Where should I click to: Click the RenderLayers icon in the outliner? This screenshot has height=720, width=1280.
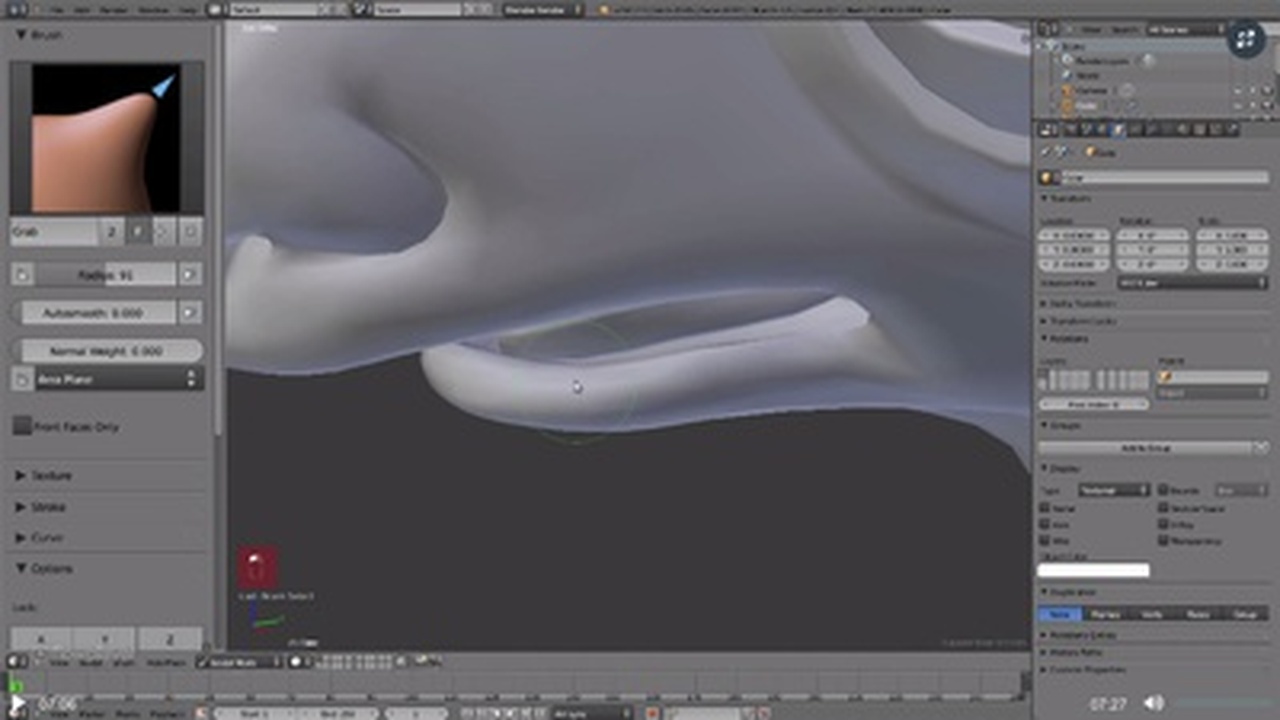pos(1067,61)
